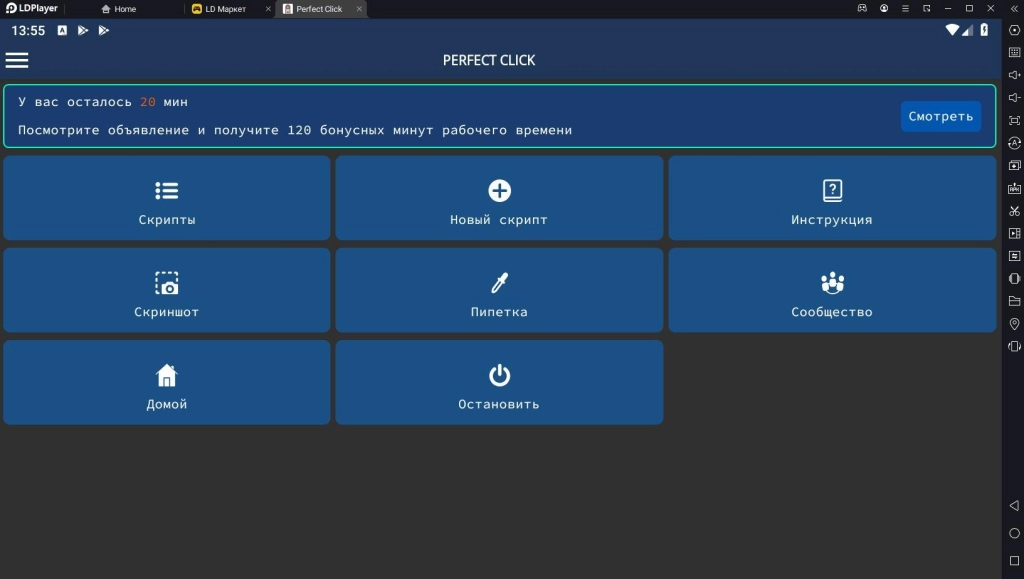Open the LDPlayer settings hexagon icon

click(1014, 30)
